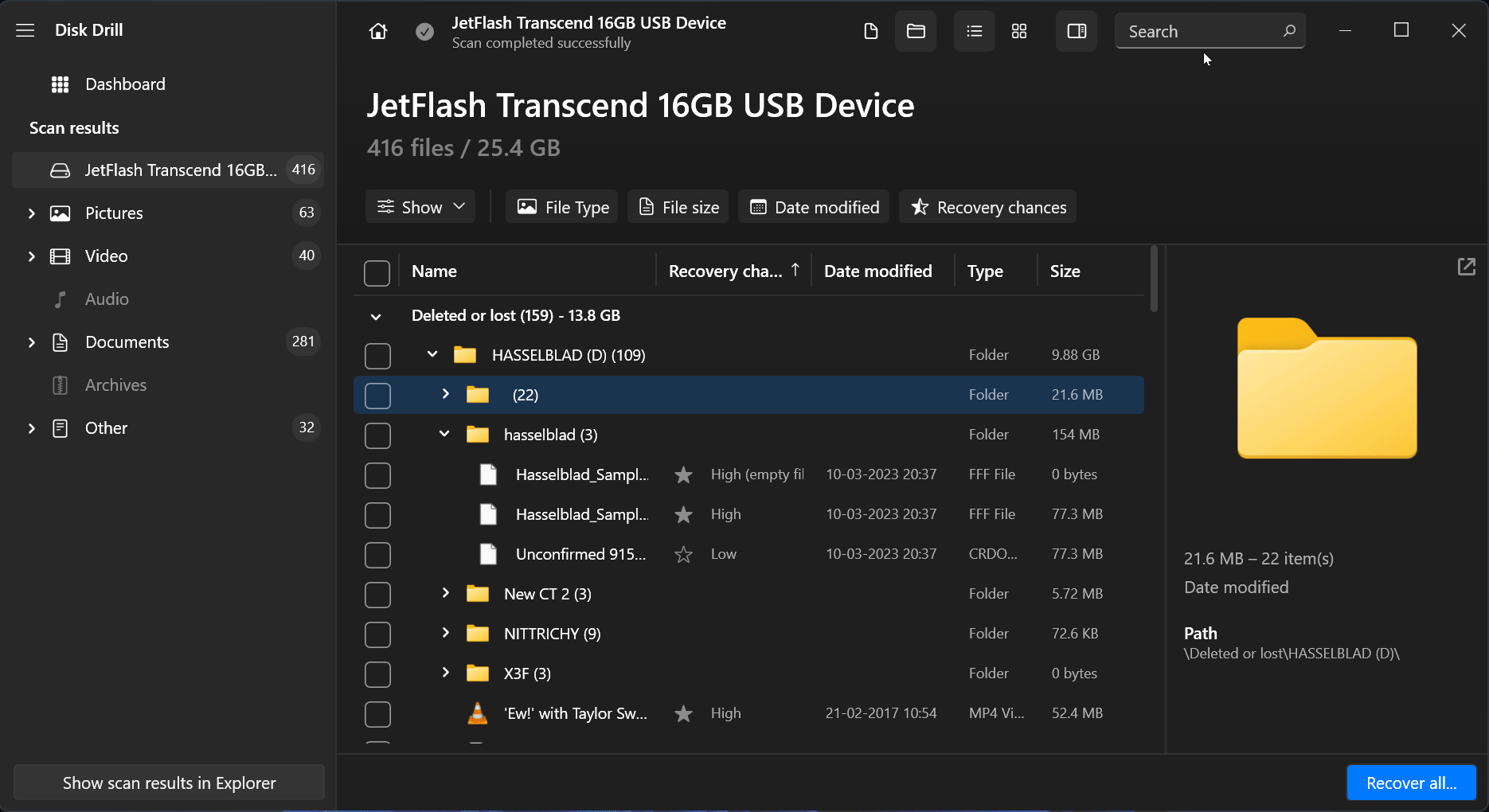Click the VLC cone icon of 'Ew!' video
The width and height of the screenshot is (1489, 812).
point(478,713)
